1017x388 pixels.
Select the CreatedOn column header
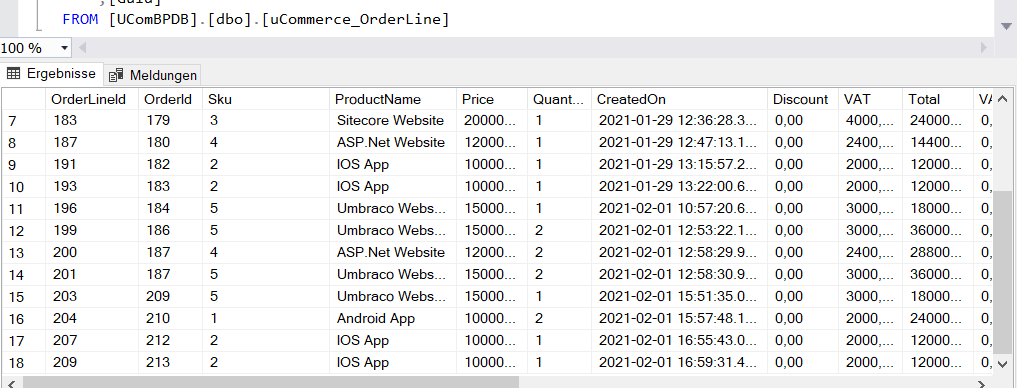point(680,99)
